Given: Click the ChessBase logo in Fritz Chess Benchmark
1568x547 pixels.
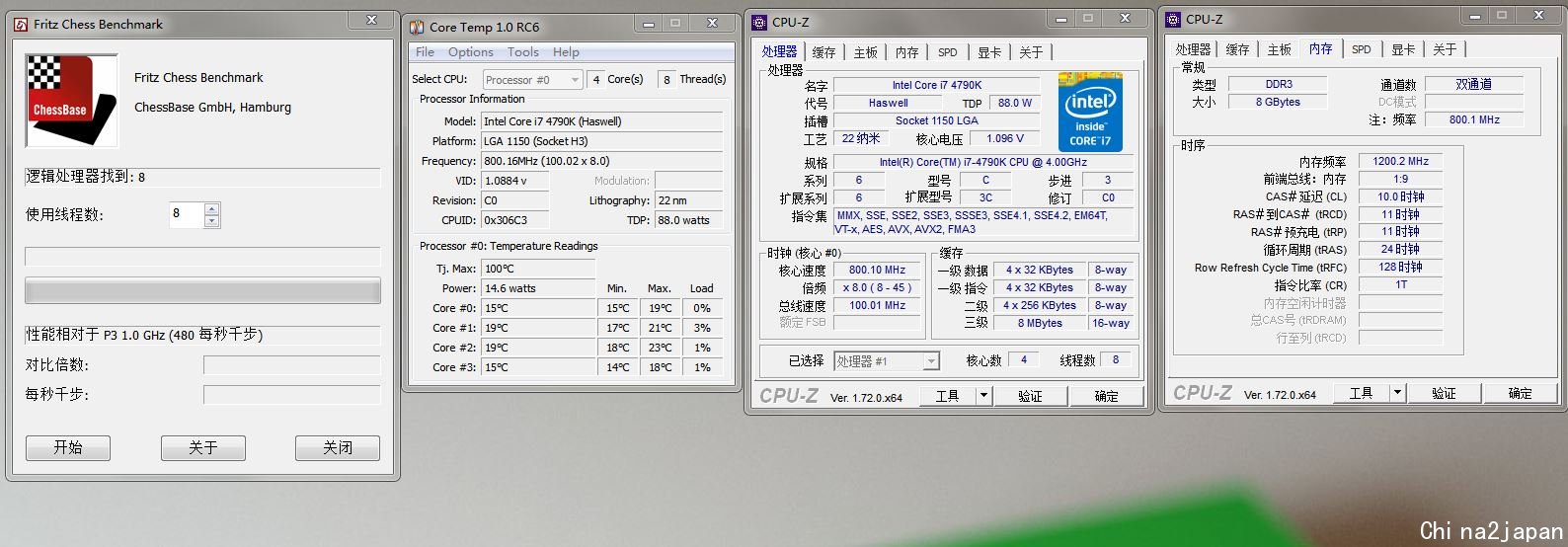Looking at the screenshot, I should click(x=71, y=101).
